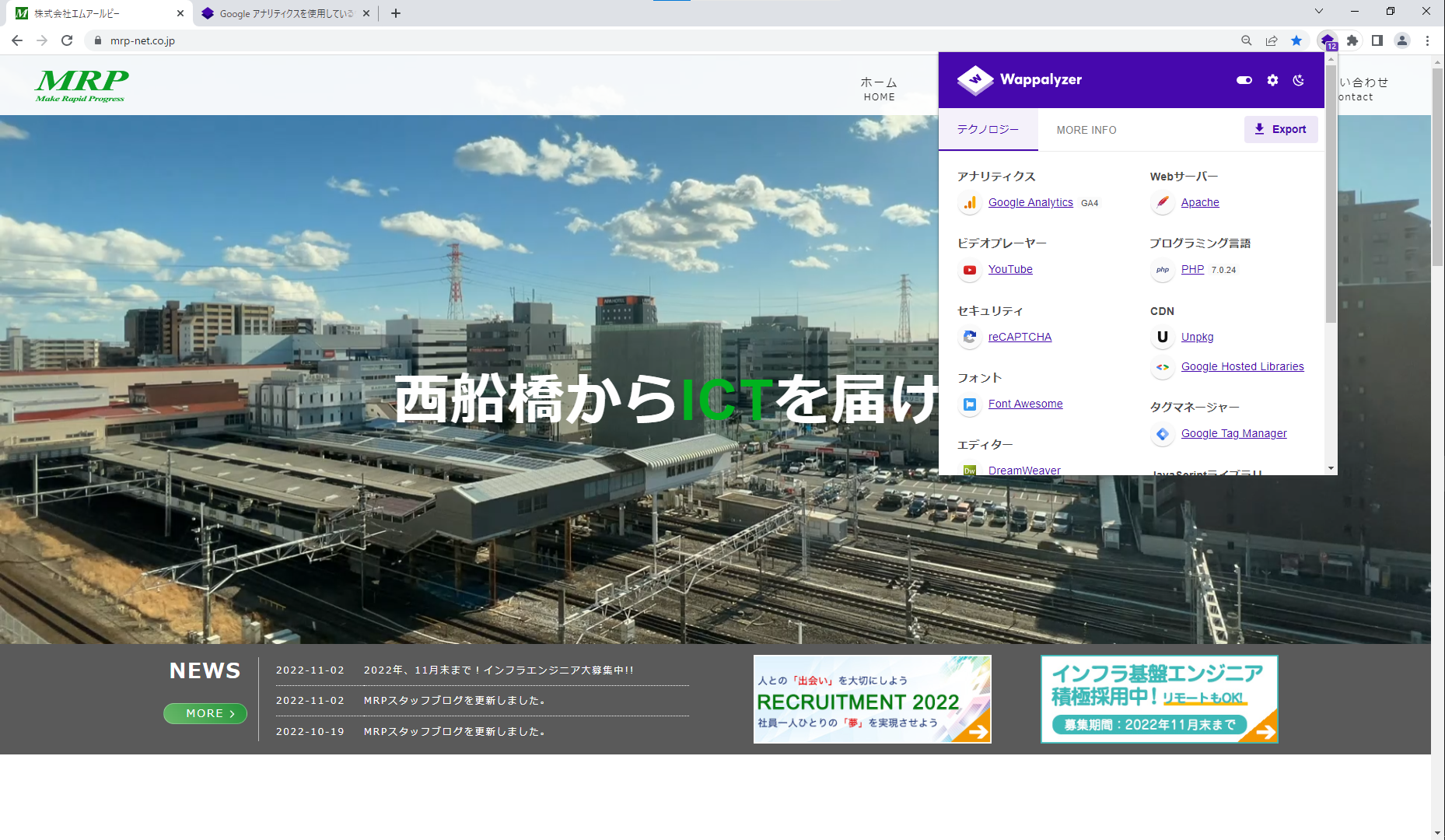
Task: Click the share page icon
Action: point(1272,40)
